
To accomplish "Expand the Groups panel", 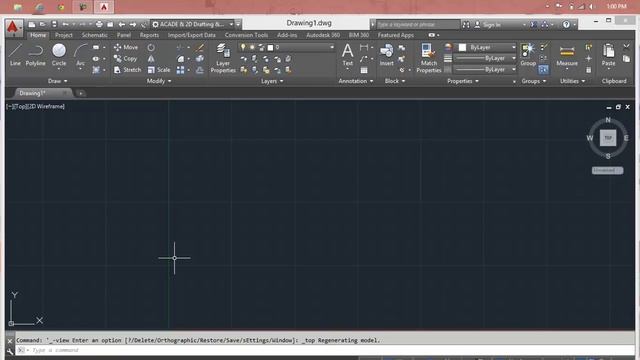I will 533,81.
